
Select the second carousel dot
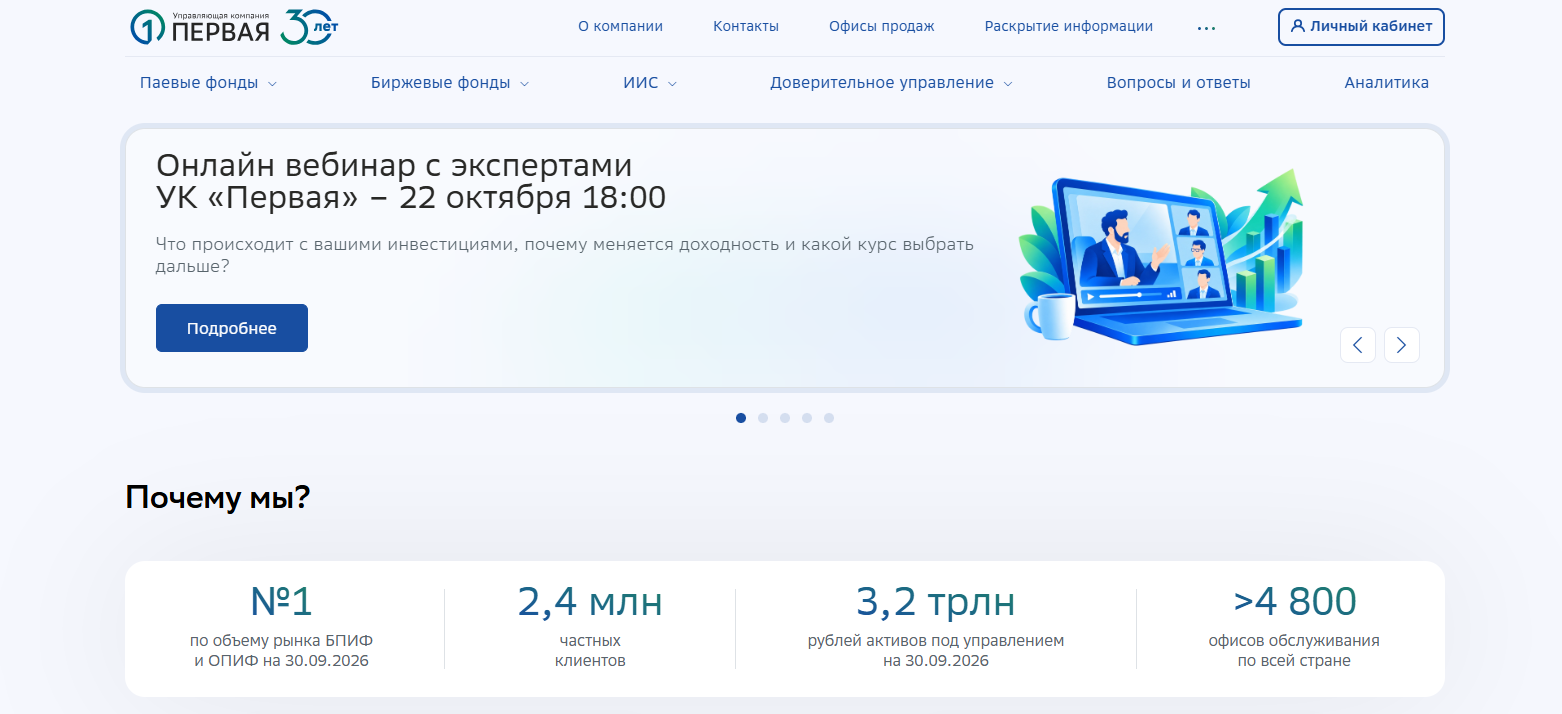[x=763, y=418]
